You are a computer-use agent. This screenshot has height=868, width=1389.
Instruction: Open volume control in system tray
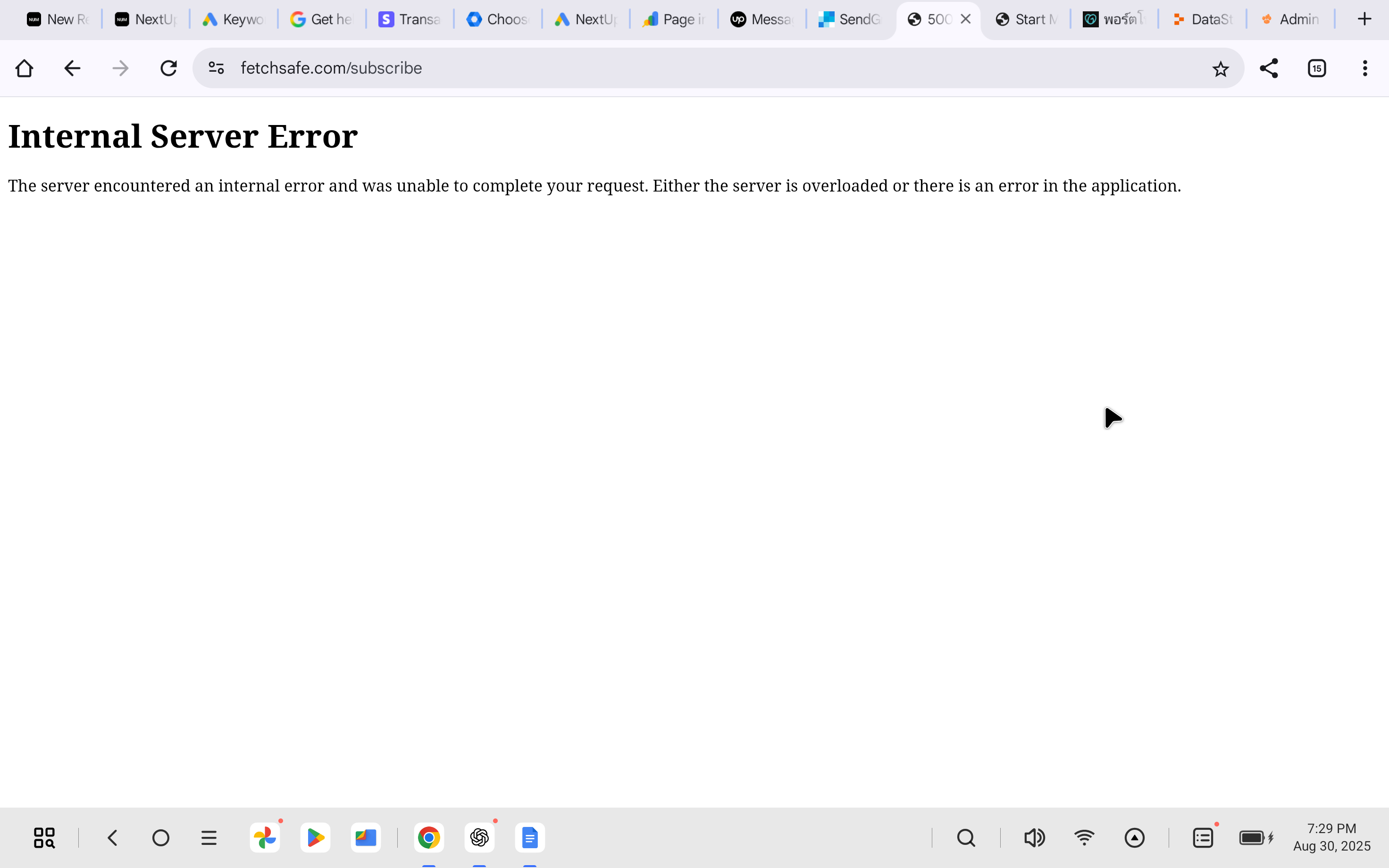click(x=1034, y=838)
